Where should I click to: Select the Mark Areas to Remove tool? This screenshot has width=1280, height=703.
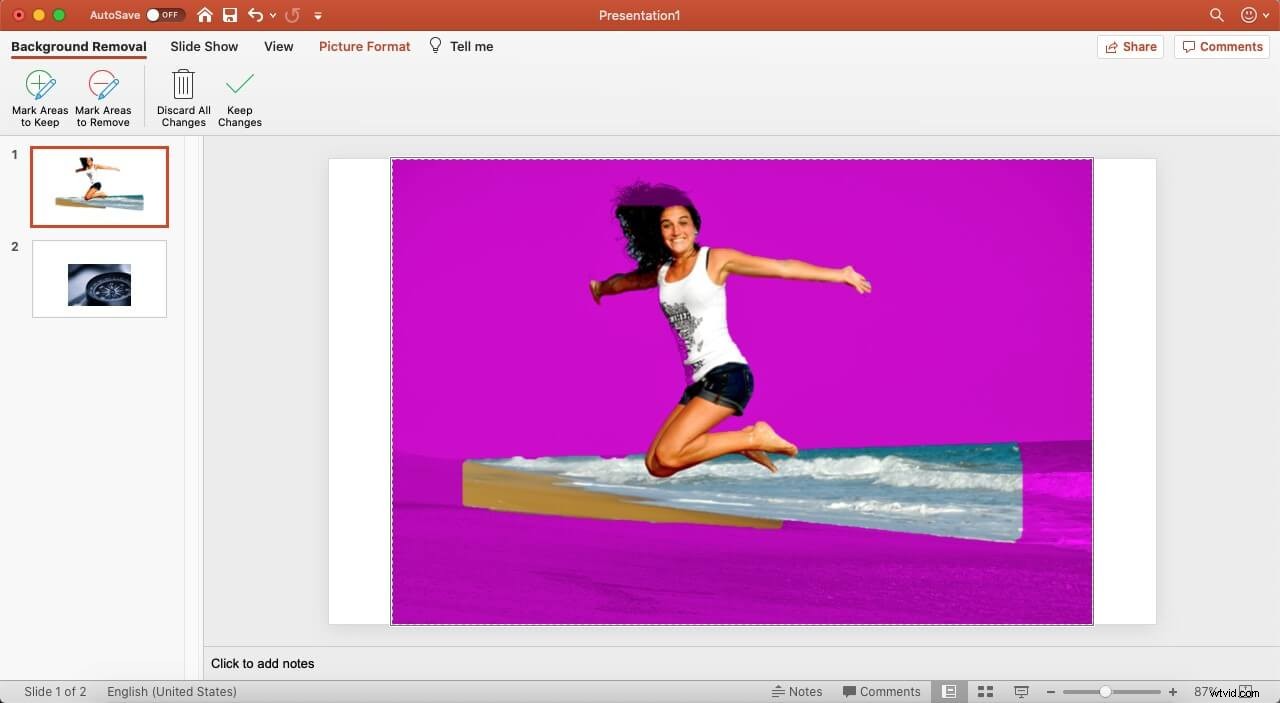(x=103, y=96)
